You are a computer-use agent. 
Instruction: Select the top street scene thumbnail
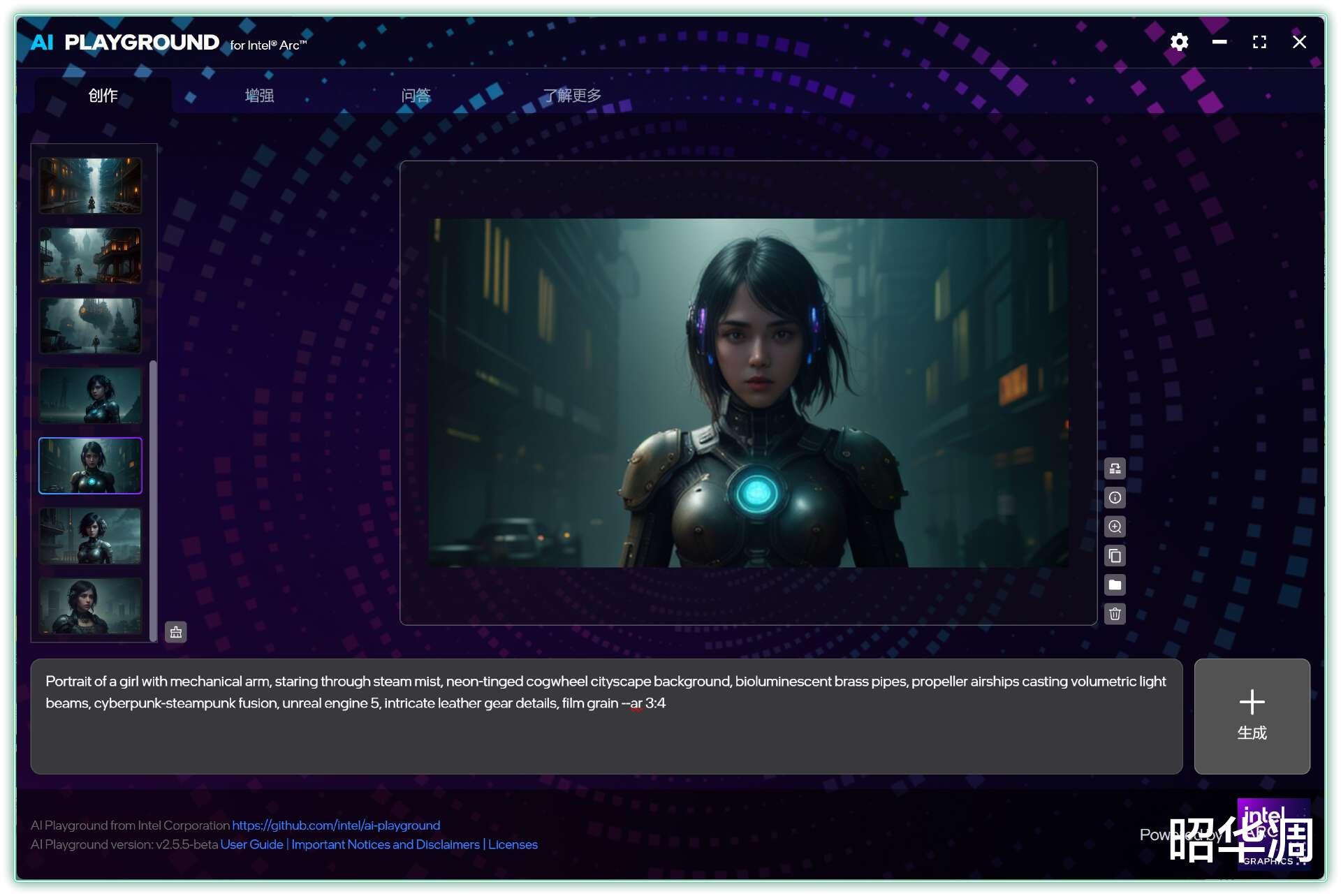coord(90,186)
